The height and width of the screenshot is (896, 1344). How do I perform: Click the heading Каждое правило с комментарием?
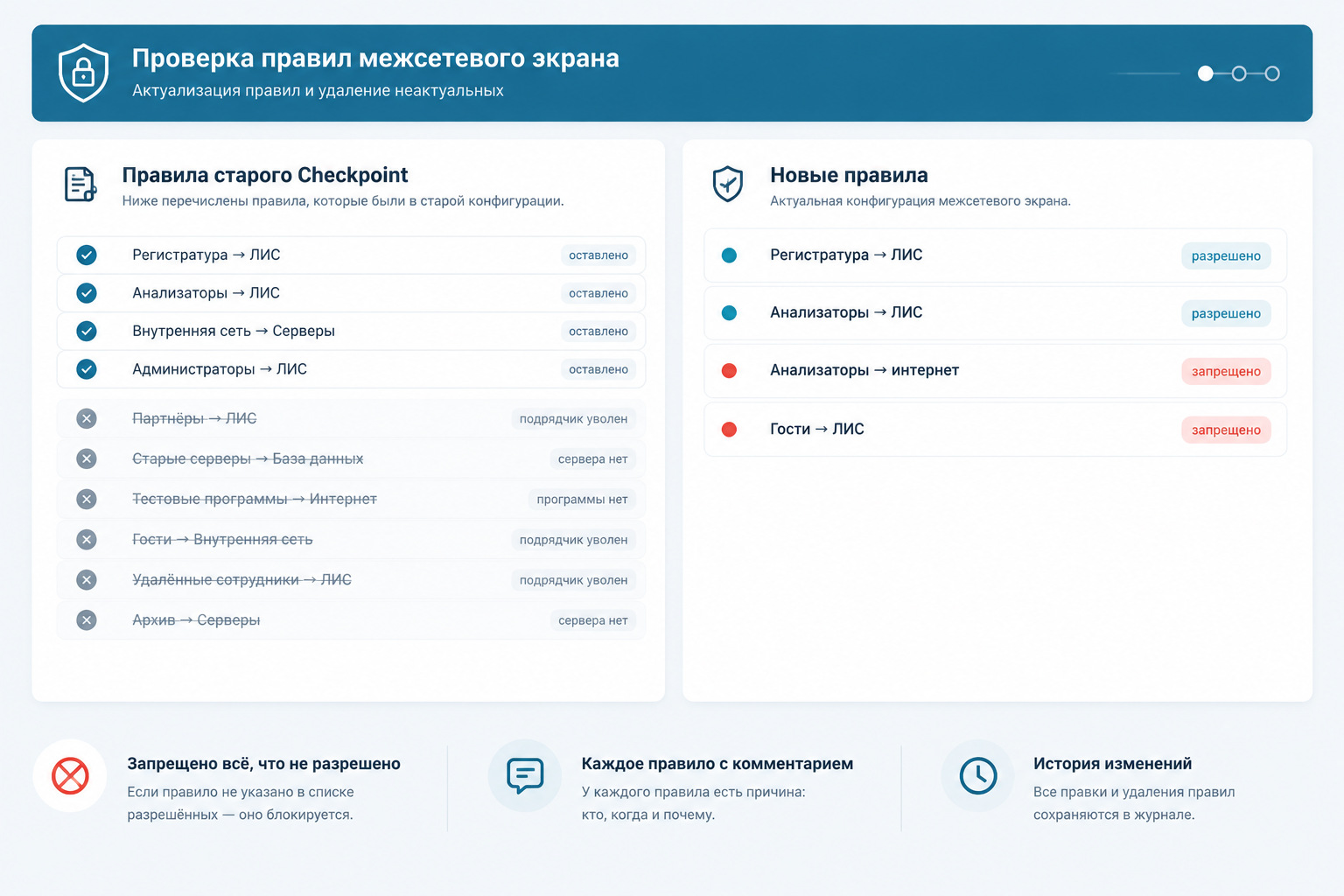click(717, 763)
